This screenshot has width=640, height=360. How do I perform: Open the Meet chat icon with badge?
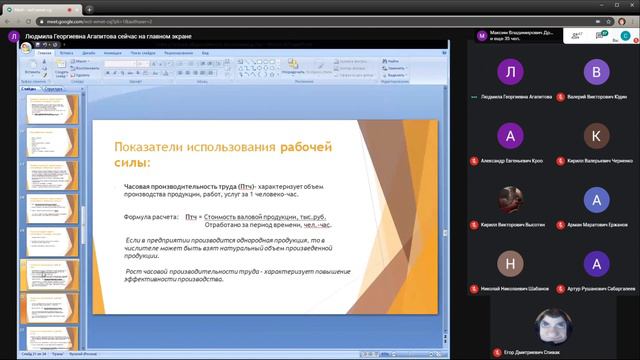pyautogui.click(x=600, y=36)
